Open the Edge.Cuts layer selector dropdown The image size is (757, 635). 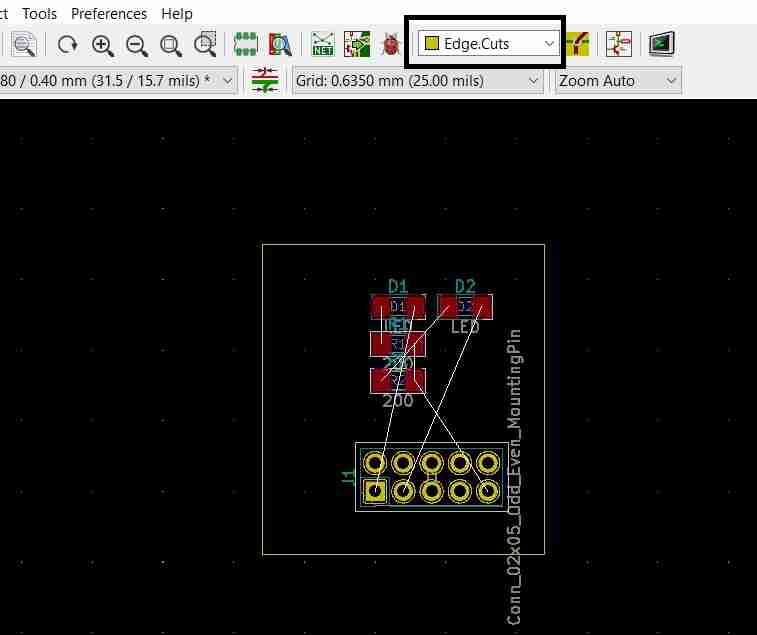489,43
